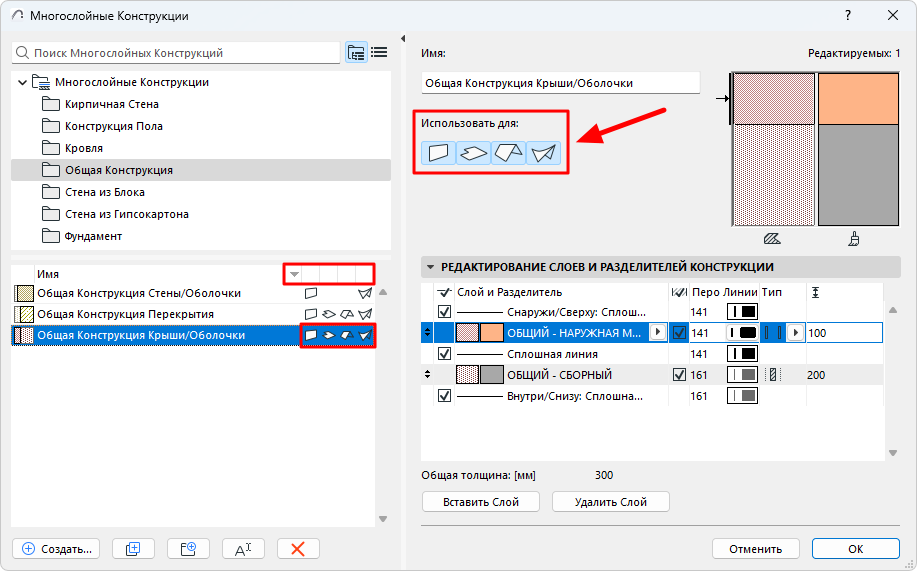This screenshot has height=571, width=917.
Task: Delete the selected composite with red X
Action: pos(298,549)
